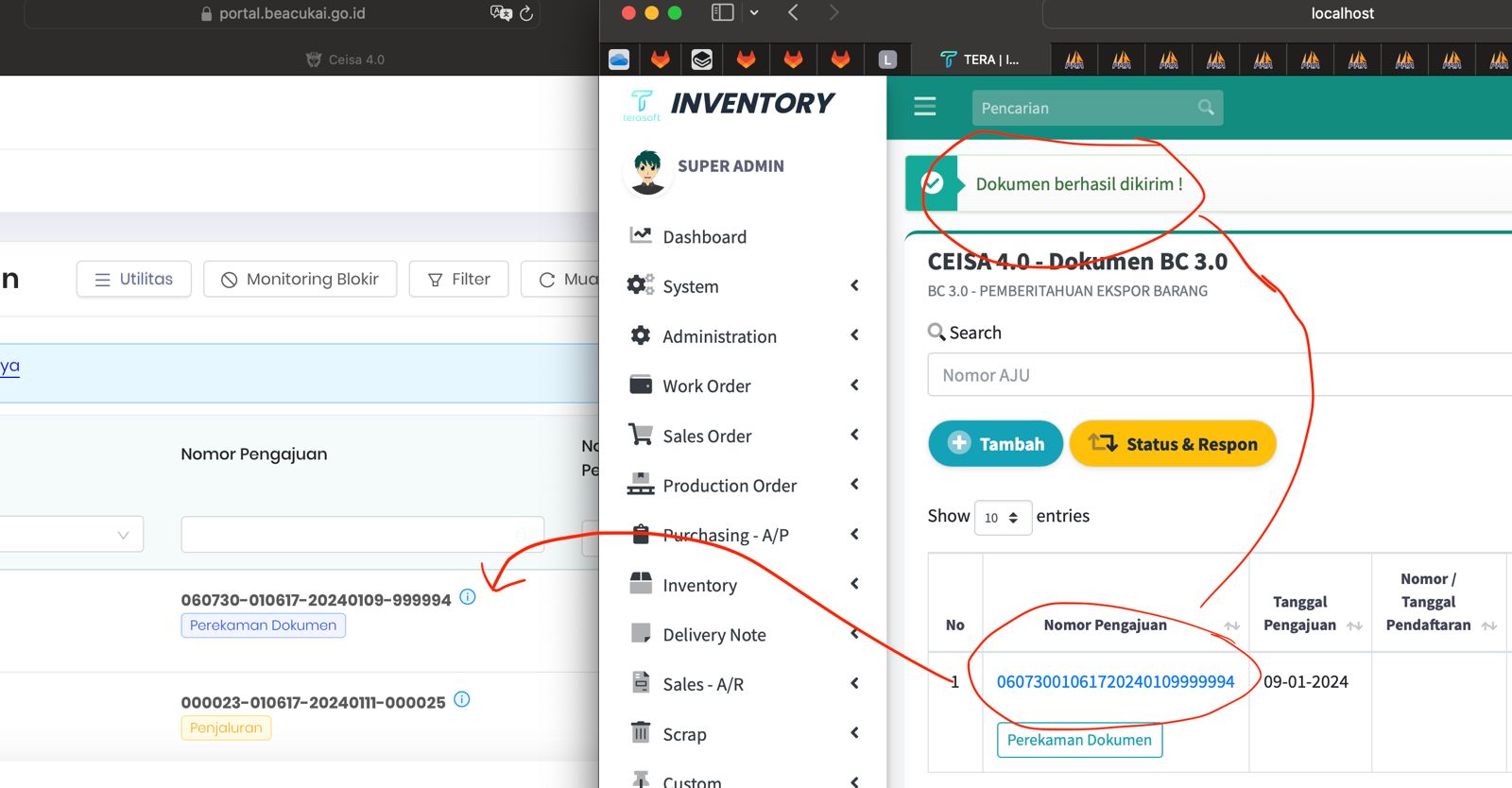Click the page reload icon in address bar
This screenshot has width=1512, height=788.
526,13
